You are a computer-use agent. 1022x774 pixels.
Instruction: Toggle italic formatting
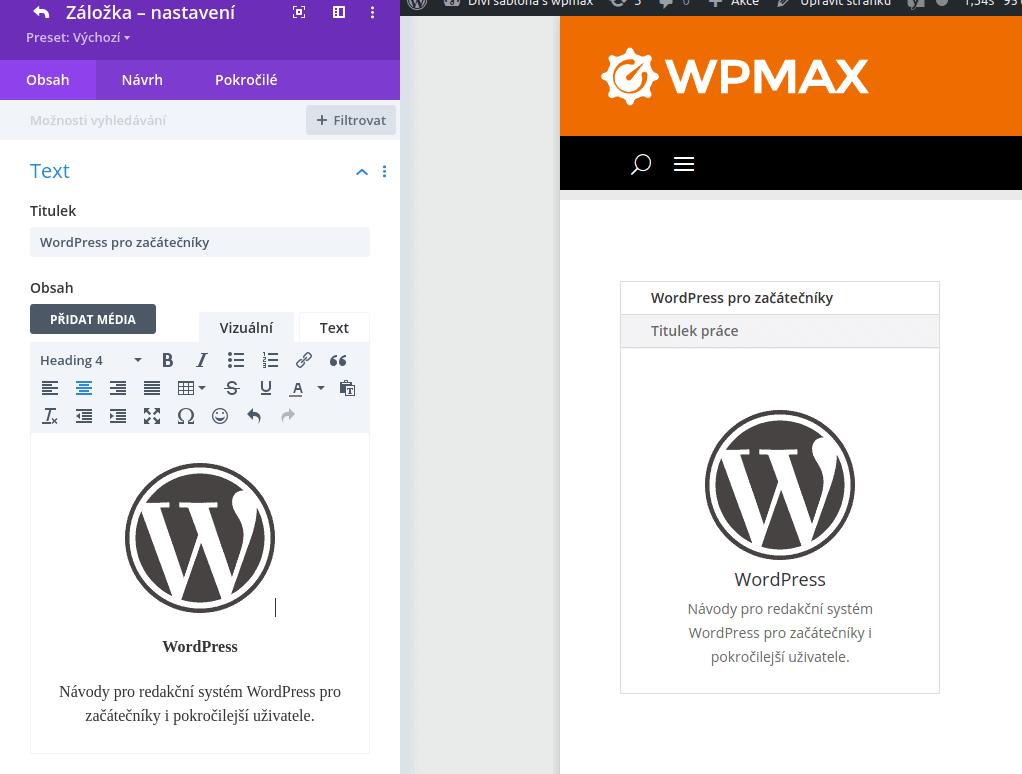[202, 360]
